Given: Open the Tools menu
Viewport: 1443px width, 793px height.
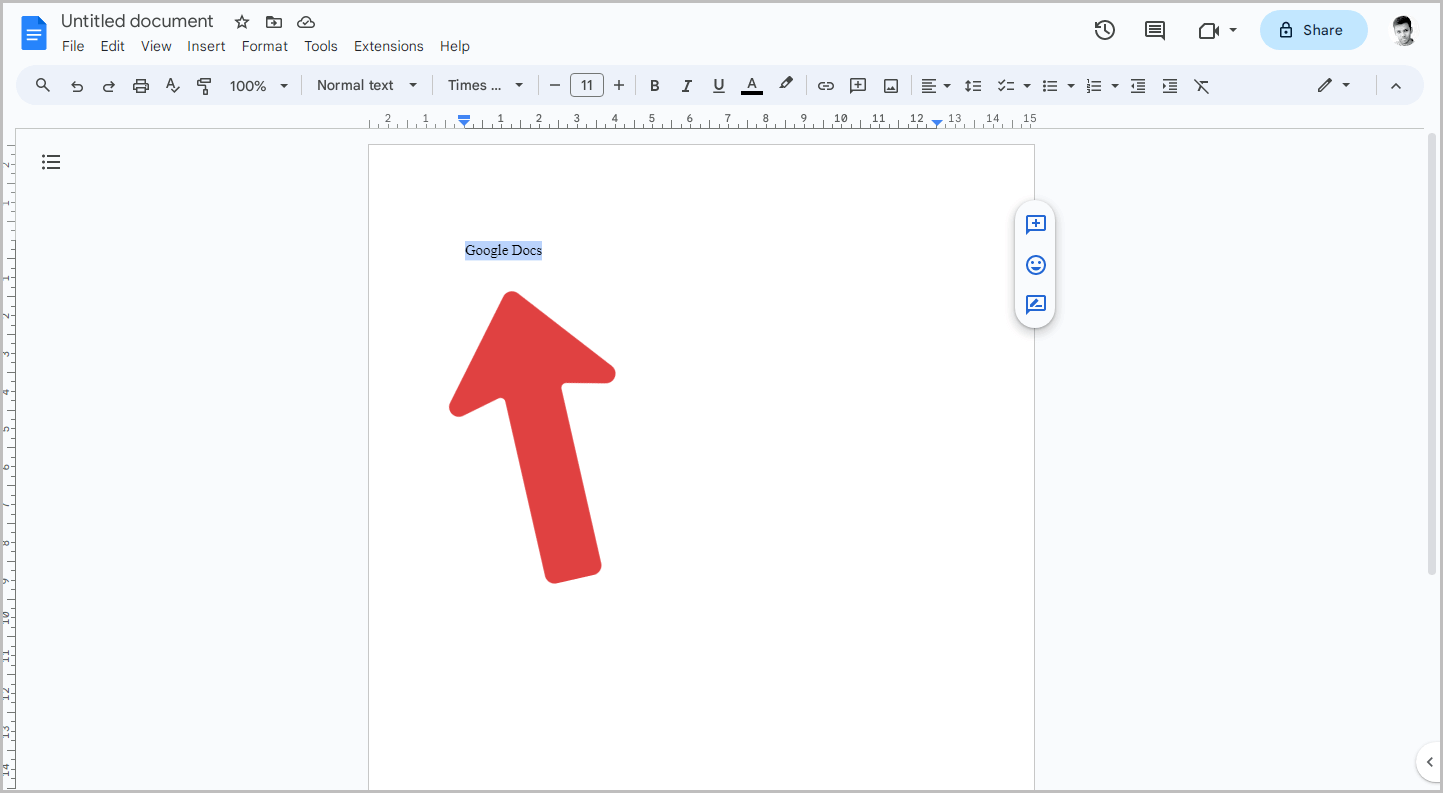Looking at the screenshot, I should (x=321, y=46).
